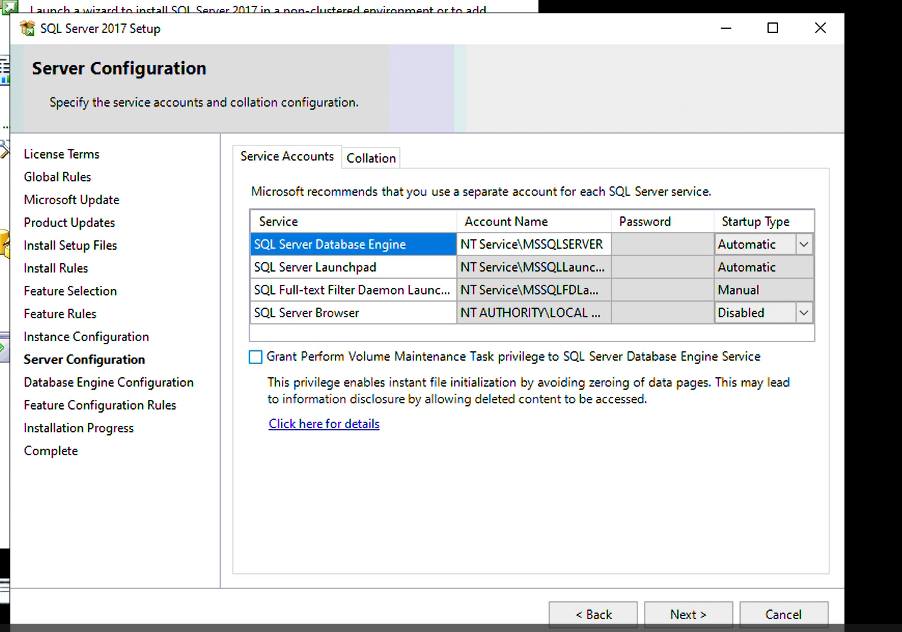The height and width of the screenshot is (632, 902).
Task: Click the Password cell for SQL Server Browser
Action: pos(662,313)
